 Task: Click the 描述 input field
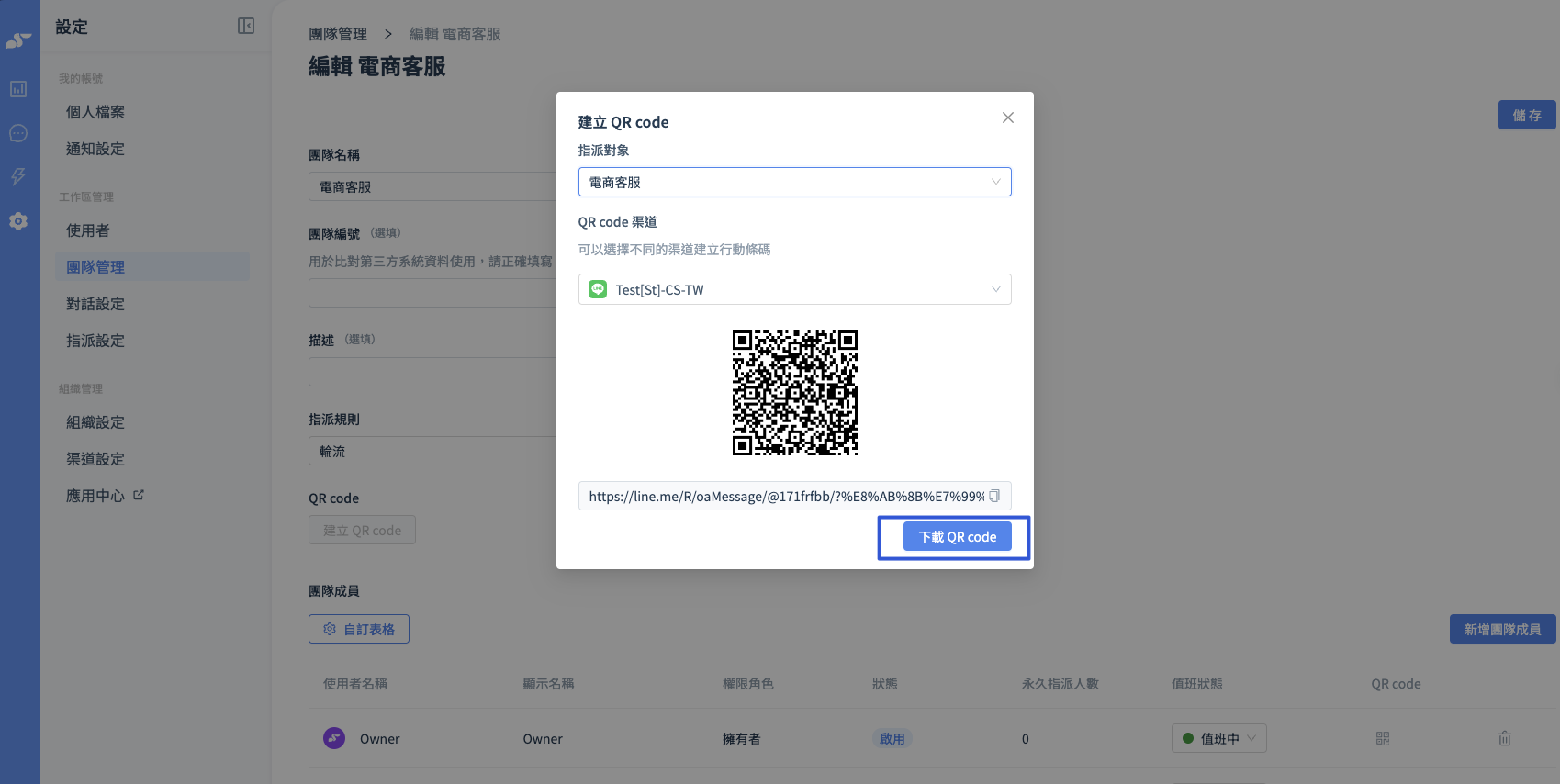coord(432,372)
